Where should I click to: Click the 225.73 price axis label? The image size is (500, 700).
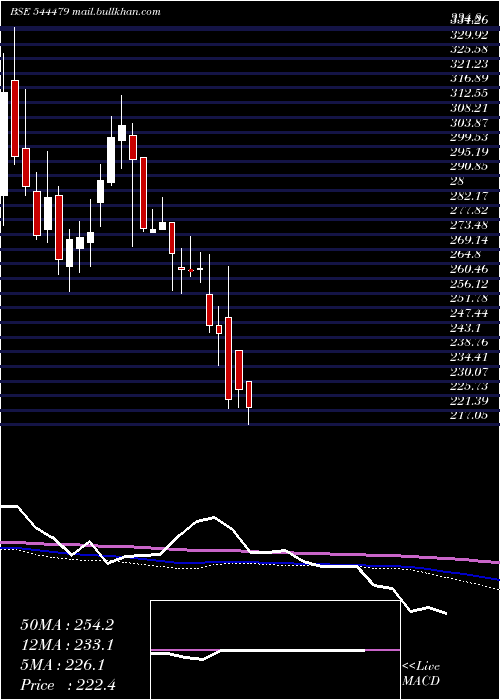[x=468, y=386]
